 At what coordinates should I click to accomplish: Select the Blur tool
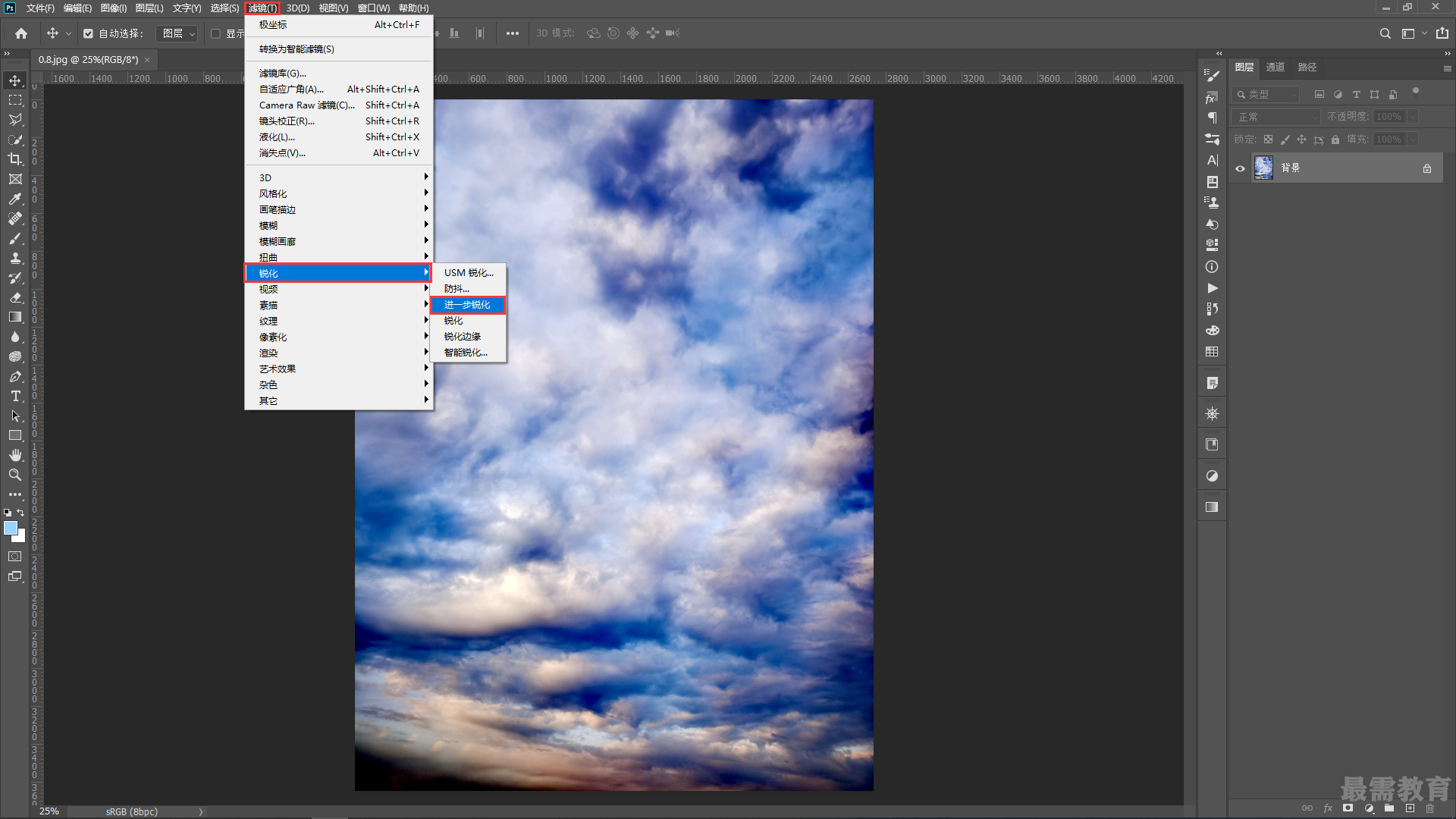point(15,337)
